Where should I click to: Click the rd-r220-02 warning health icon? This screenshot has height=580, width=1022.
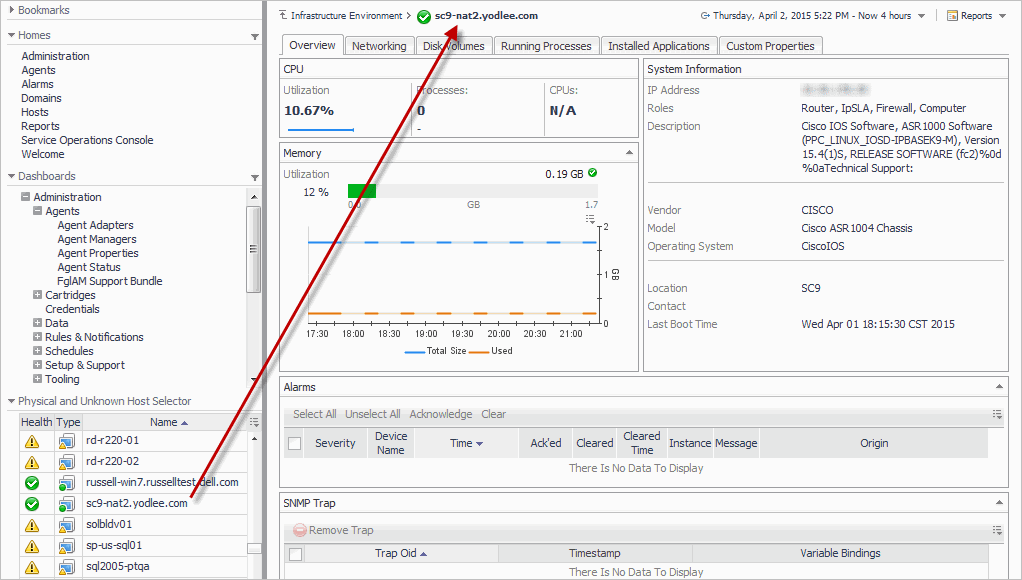[x=31, y=462]
